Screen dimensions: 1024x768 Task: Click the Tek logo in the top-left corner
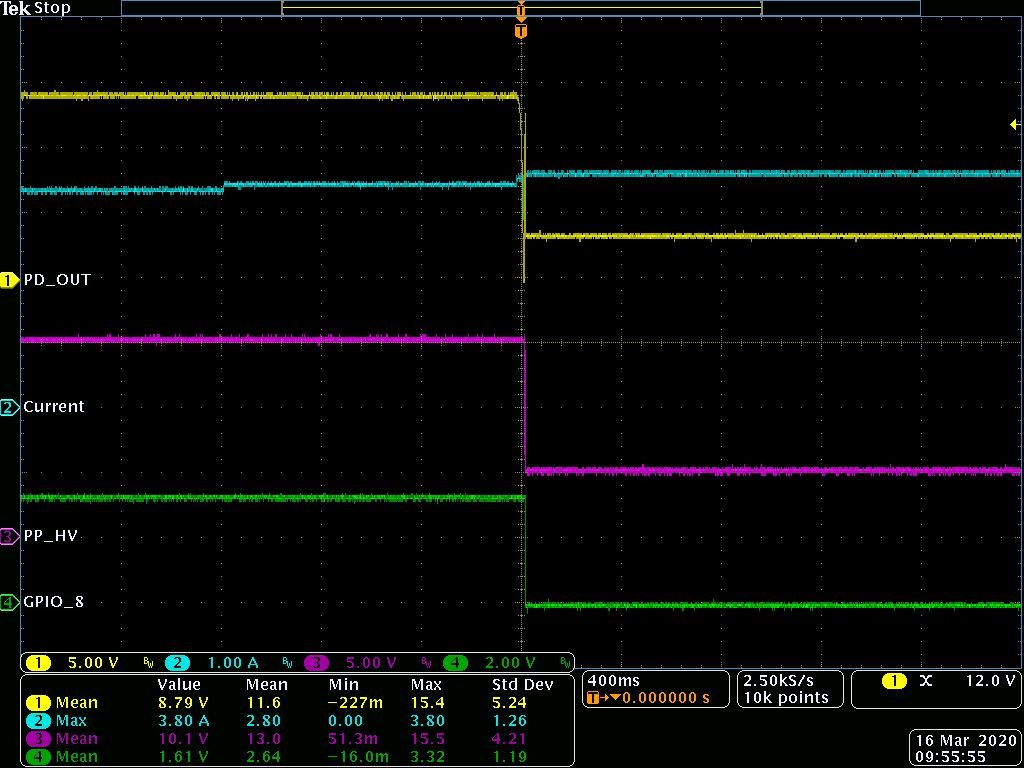(15, 9)
